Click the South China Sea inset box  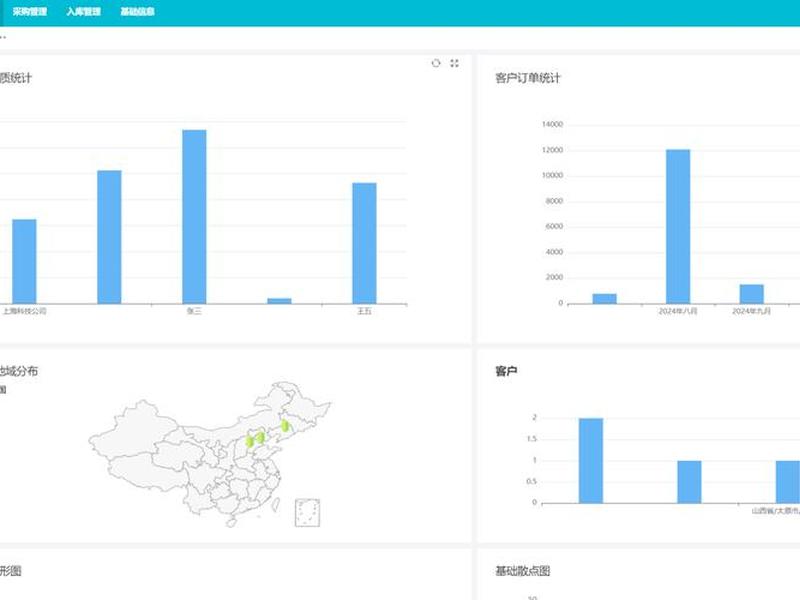click(x=307, y=513)
